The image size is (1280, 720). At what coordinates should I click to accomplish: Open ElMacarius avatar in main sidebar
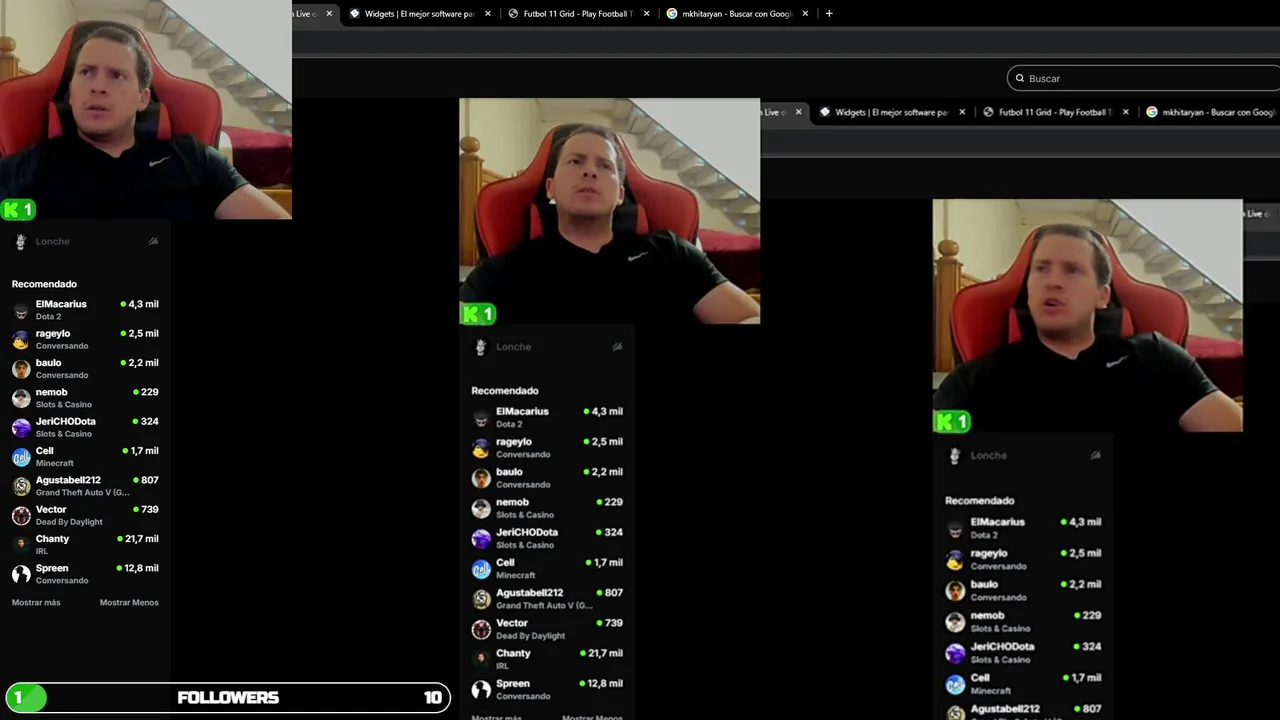[x=21, y=310]
